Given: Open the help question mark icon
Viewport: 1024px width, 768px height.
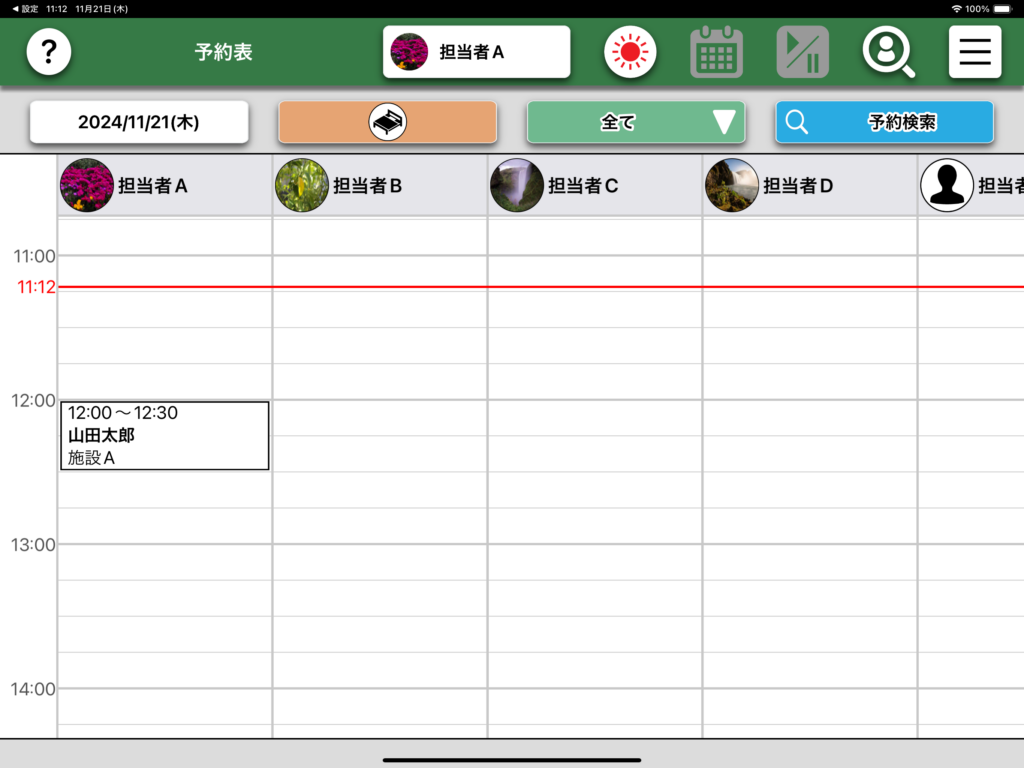Looking at the screenshot, I should tap(49, 52).
